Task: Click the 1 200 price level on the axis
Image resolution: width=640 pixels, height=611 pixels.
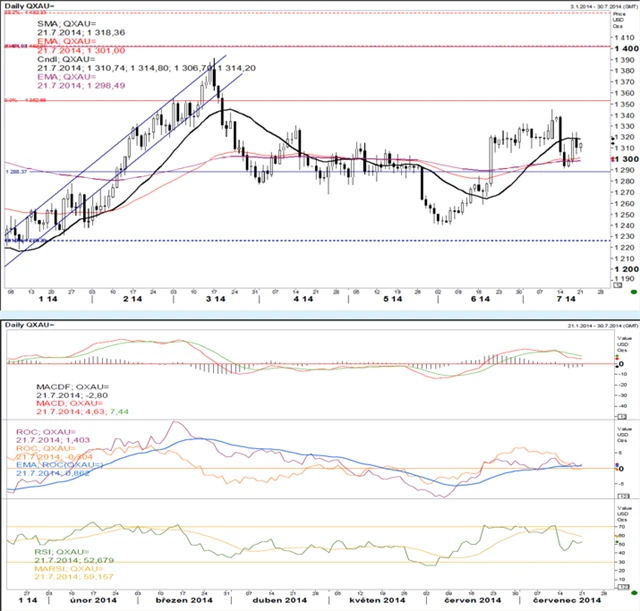Action: 628,269
